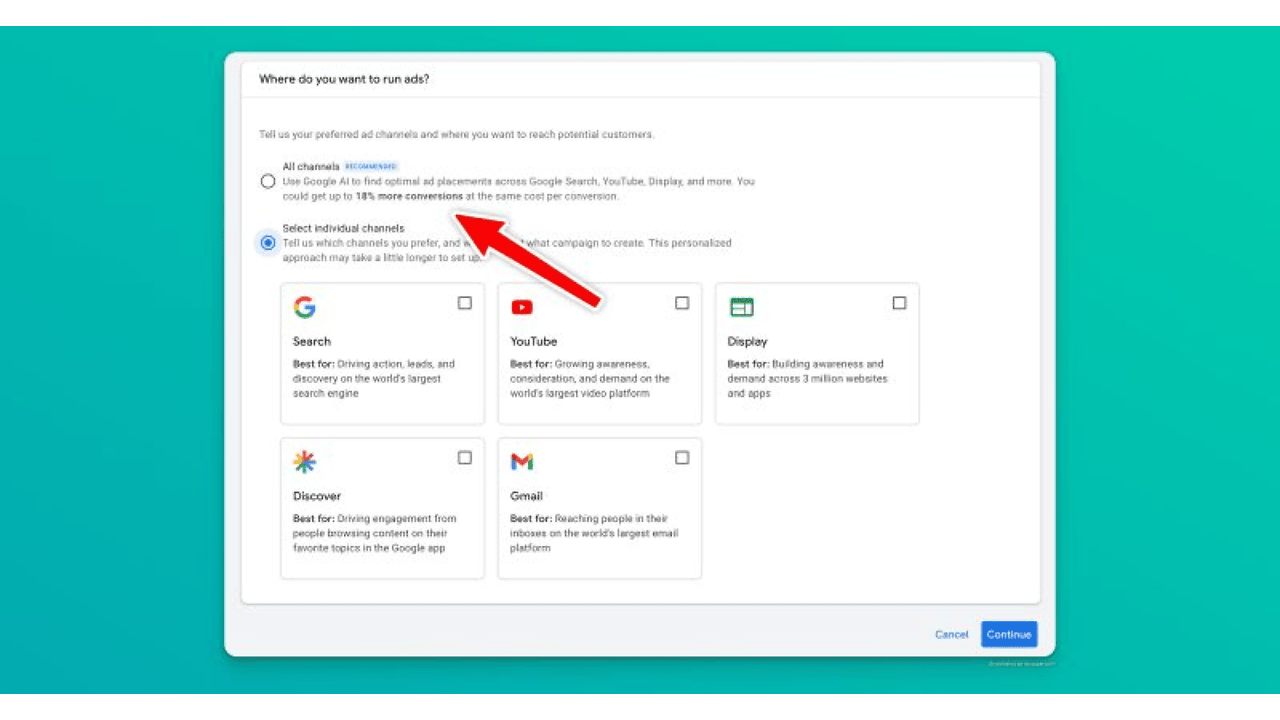Viewport: 1280px width, 720px height.
Task: Click the YouTube play logo icon
Action: pyautogui.click(x=522, y=307)
